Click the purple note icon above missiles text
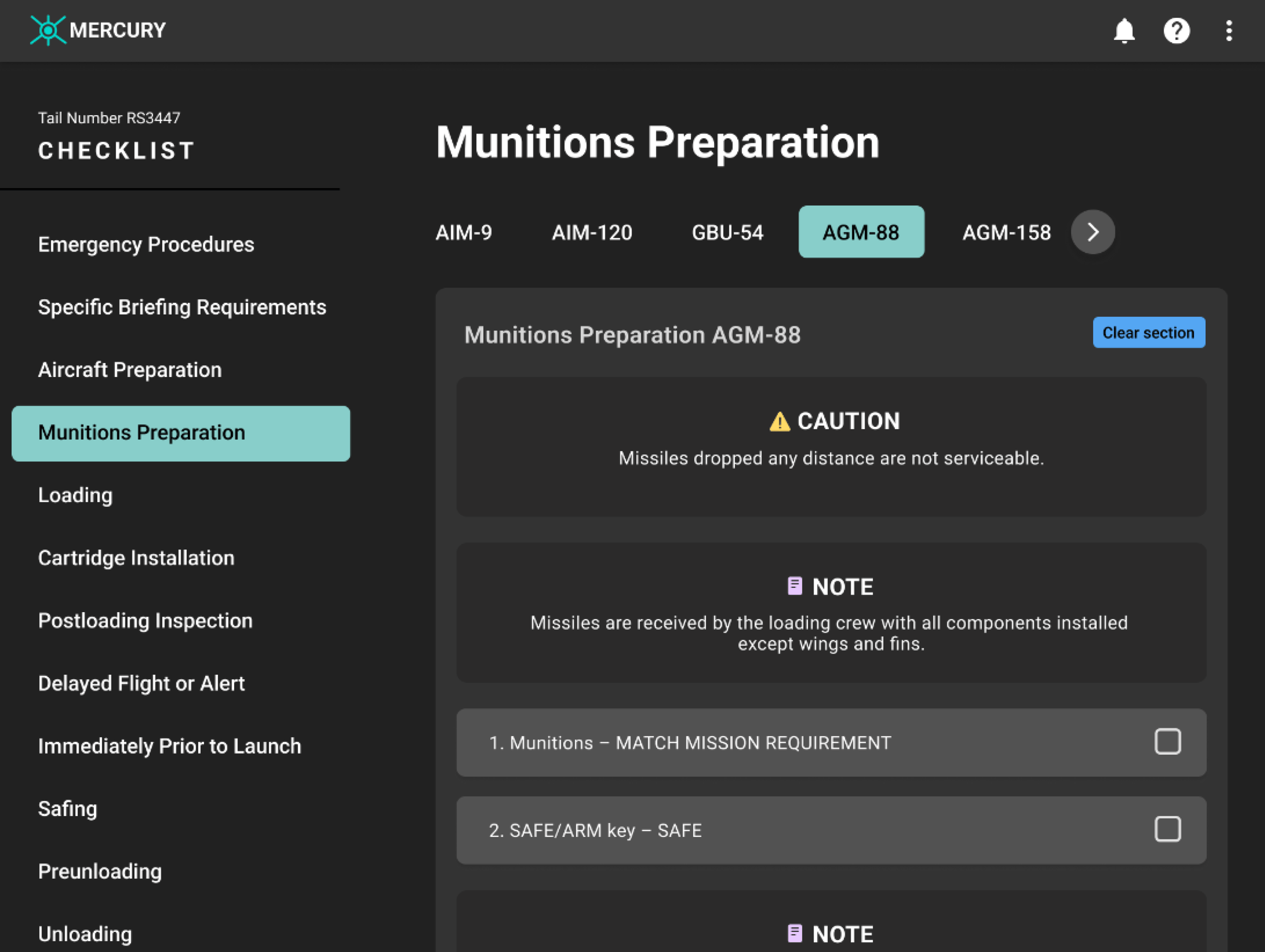Screen dimensions: 1265x952 point(795,586)
